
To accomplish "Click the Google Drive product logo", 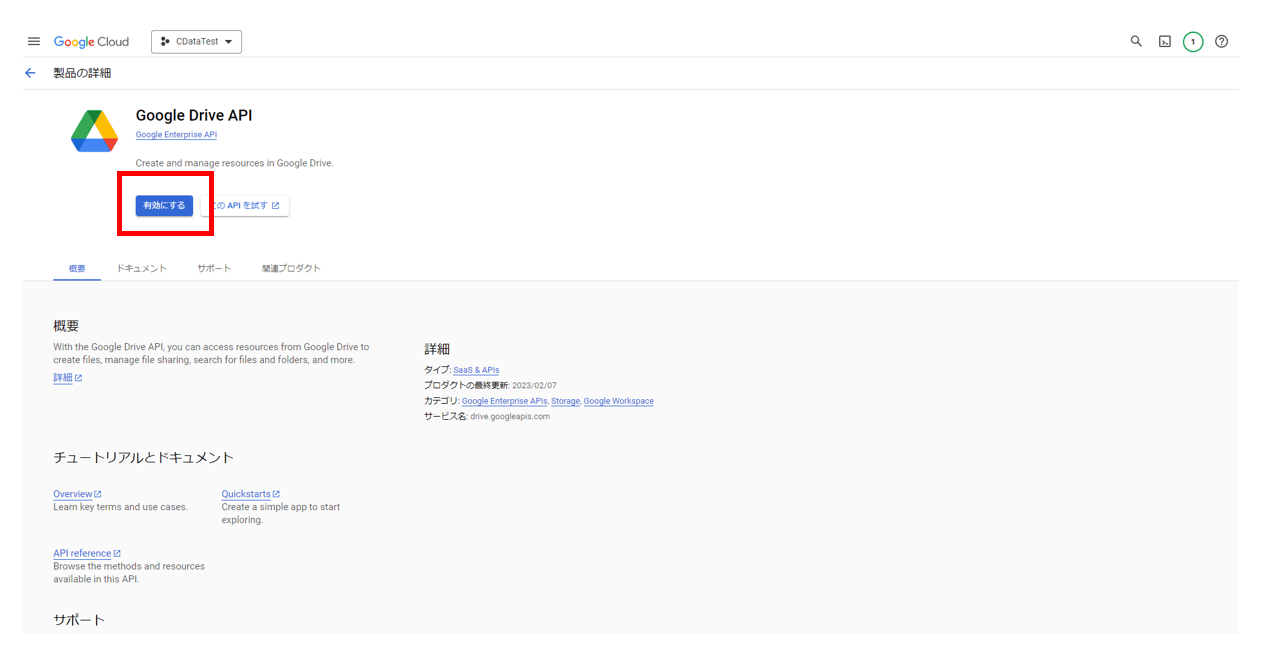I will tap(95, 131).
